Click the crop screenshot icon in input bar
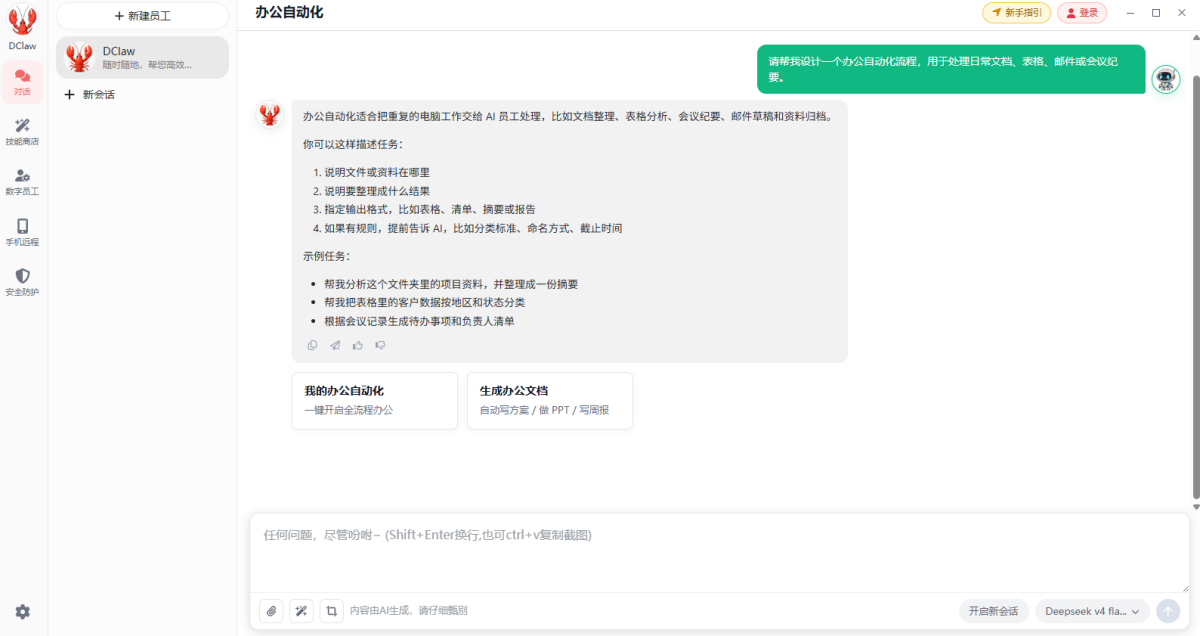1200x636 pixels. click(331, 610)
